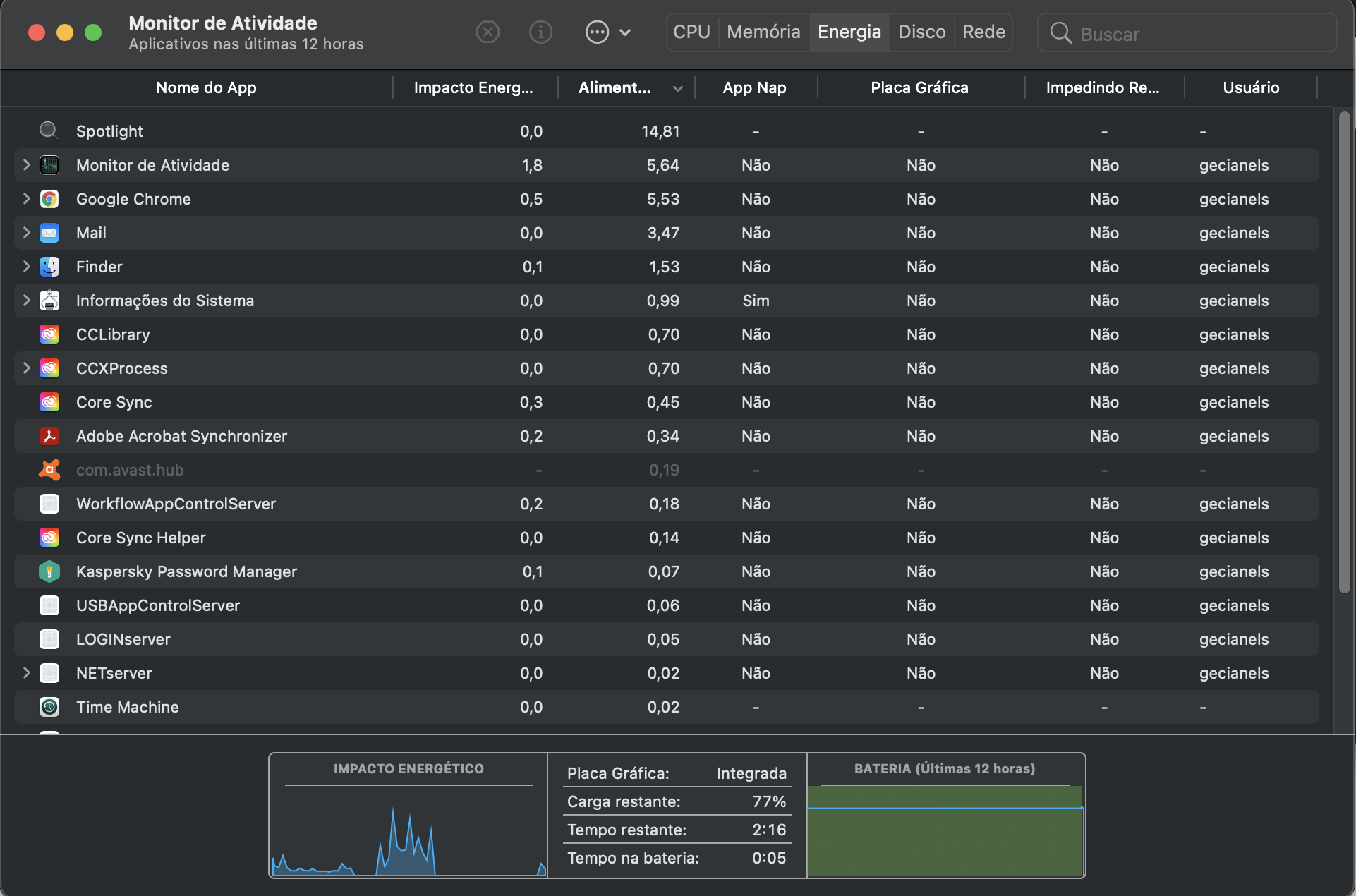
Task: Click the Mail app icon in list
Action: 49,233
